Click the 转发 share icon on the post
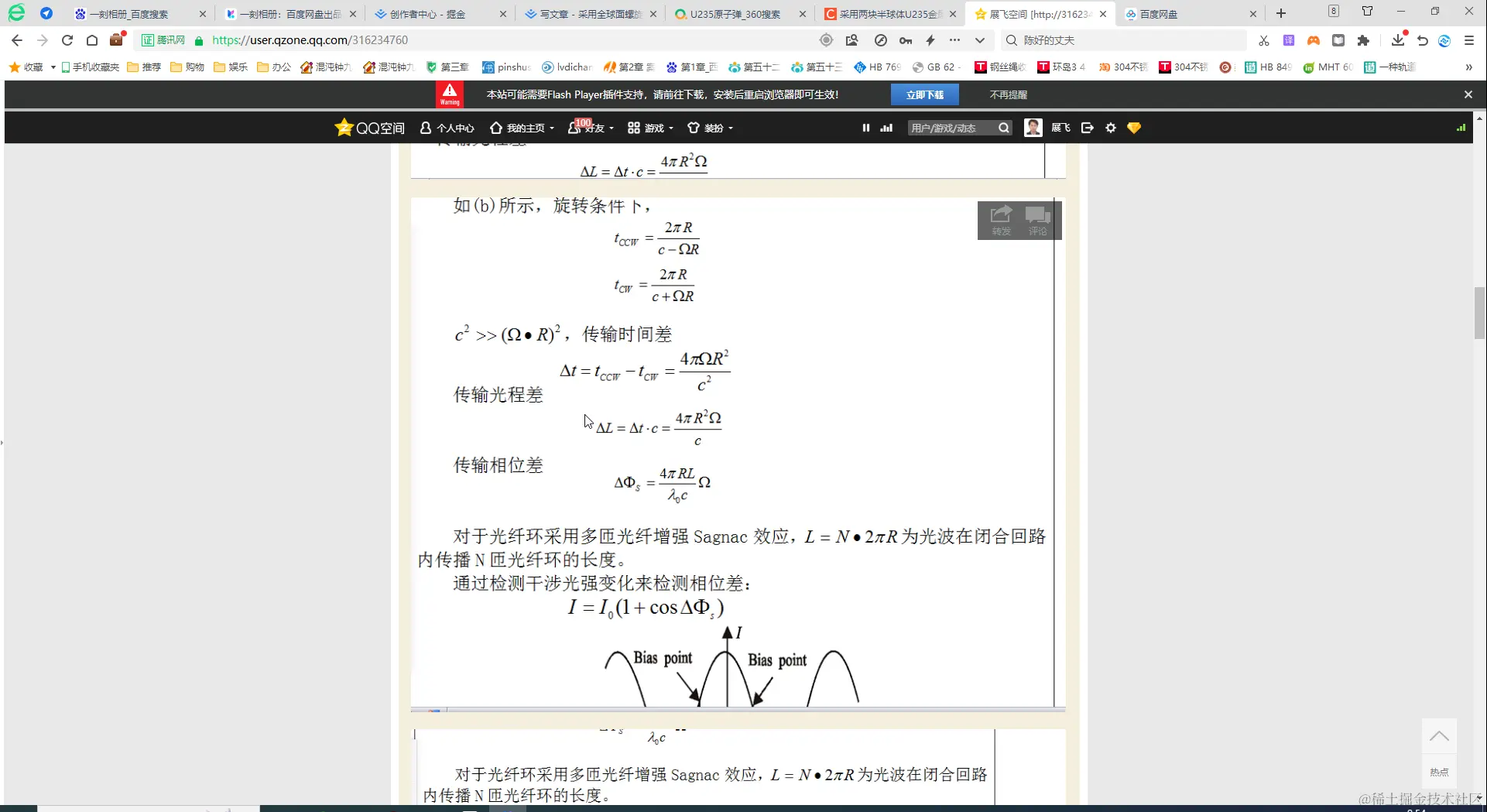This screenshot has width=1487, height=812. click(x=1001, y=218)
